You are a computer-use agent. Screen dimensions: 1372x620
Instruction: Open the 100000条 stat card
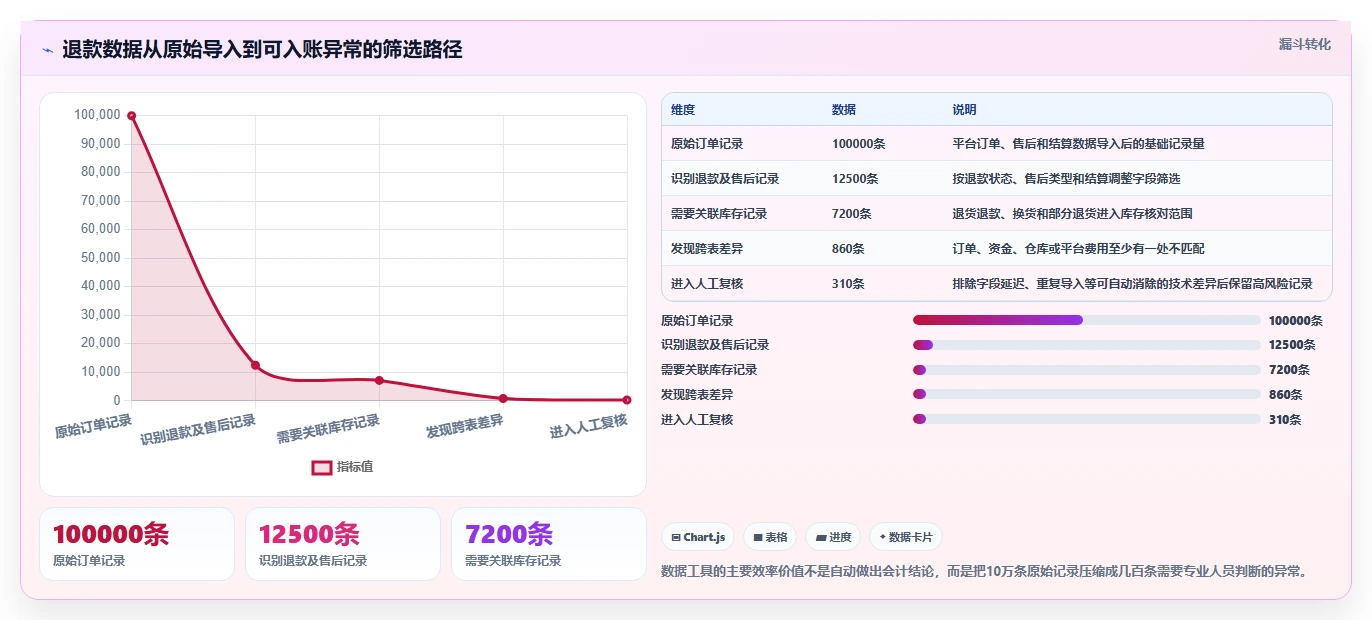tap(137, 544)
